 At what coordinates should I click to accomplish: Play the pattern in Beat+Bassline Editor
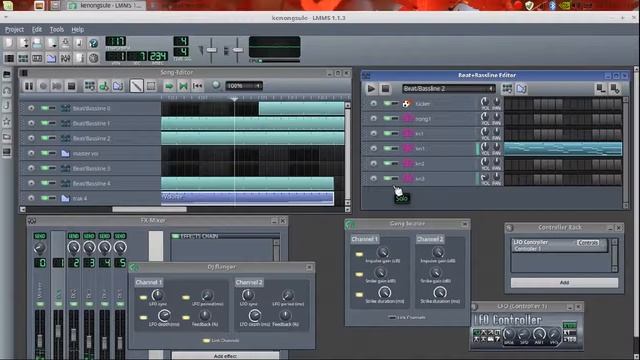(371, 88)
